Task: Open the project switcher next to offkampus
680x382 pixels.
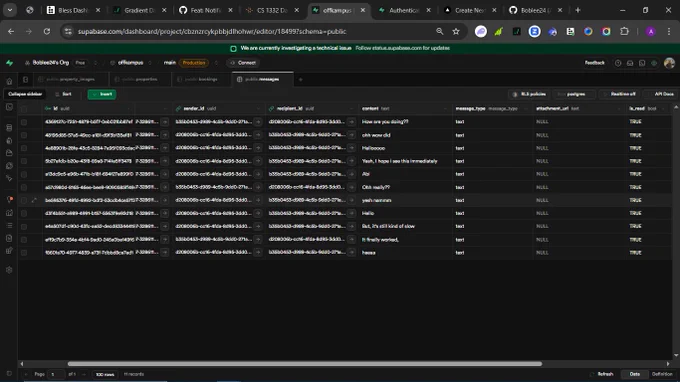Action: [150, 63]
